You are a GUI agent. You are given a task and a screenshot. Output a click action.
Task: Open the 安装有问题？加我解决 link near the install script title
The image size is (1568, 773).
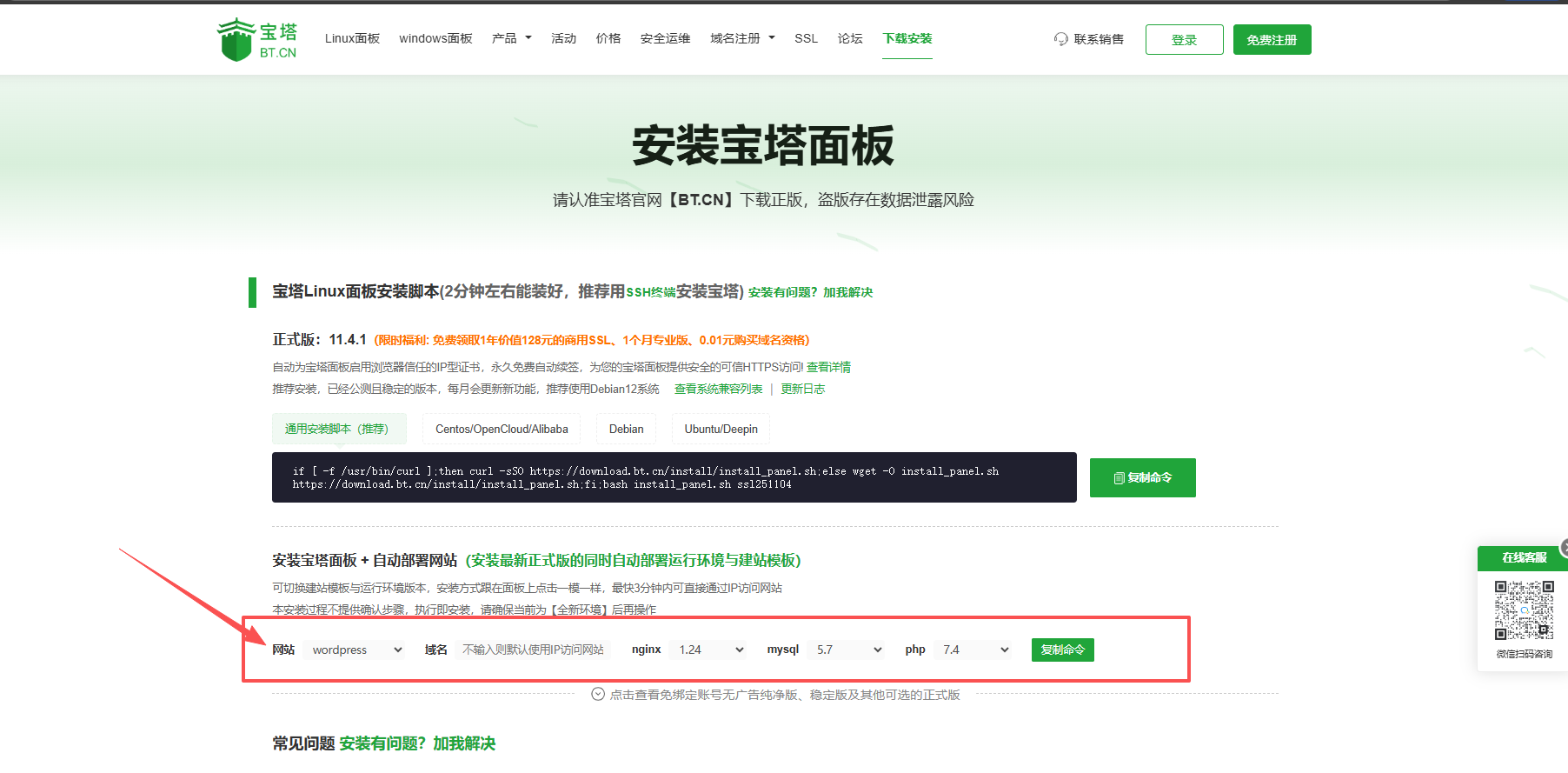point(810,292)
